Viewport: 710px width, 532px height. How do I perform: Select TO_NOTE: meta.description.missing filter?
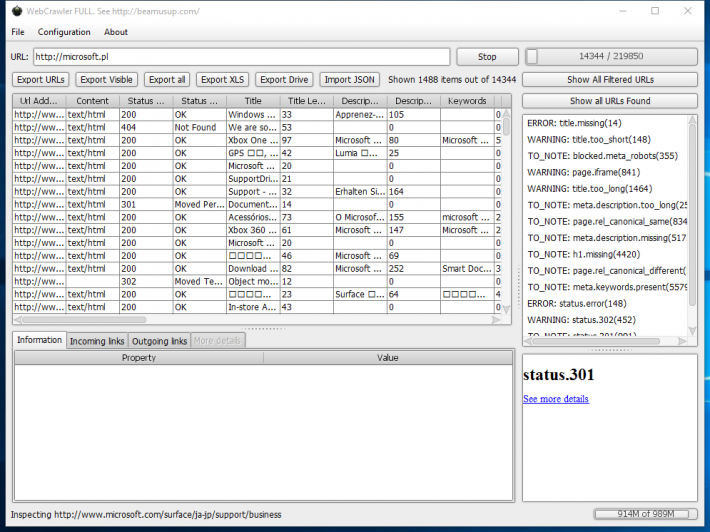(x=605, y=238)
